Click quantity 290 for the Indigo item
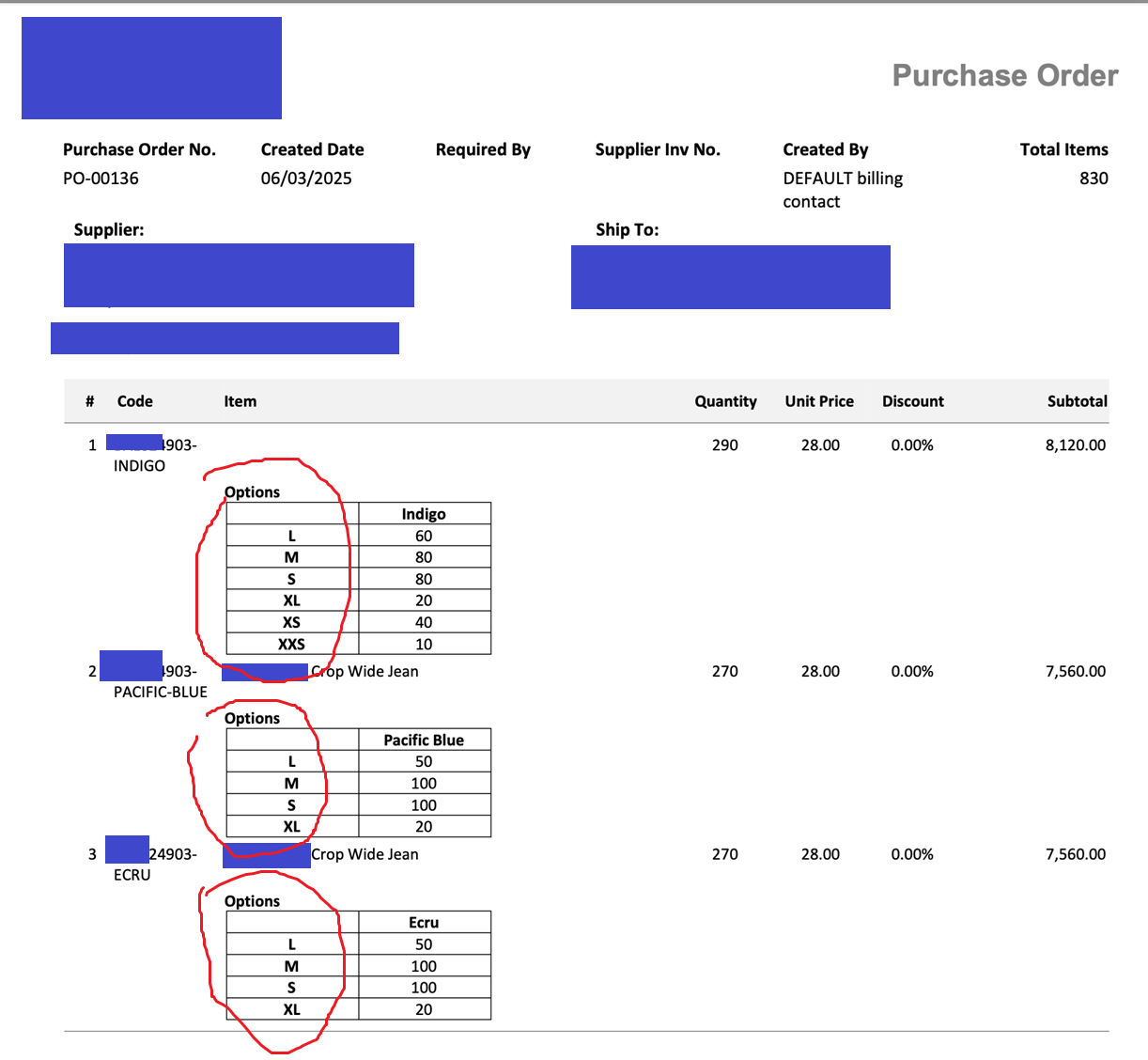 724,445
